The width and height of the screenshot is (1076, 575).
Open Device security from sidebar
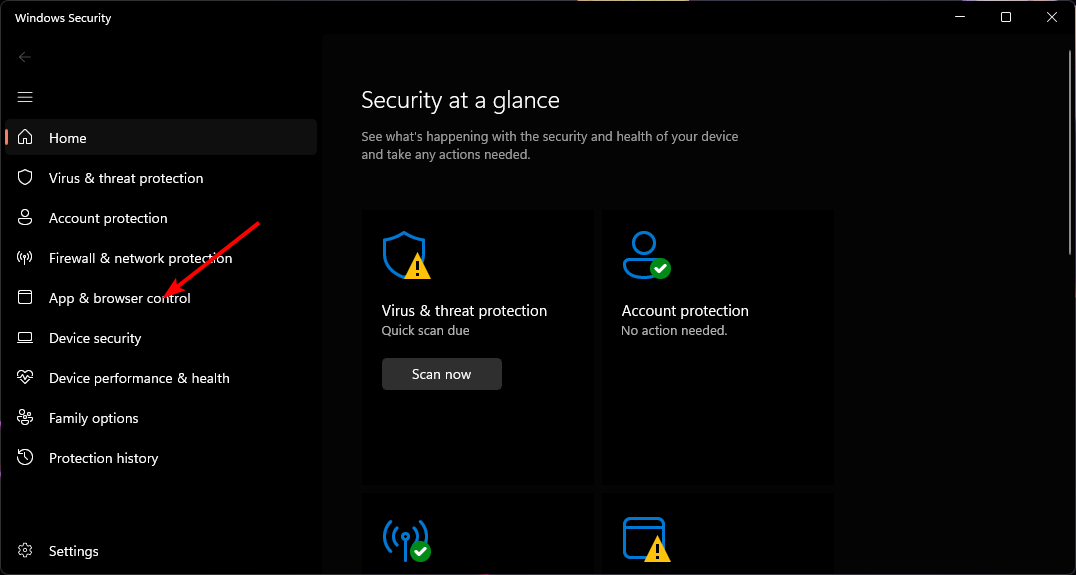(x=161, y=338)
